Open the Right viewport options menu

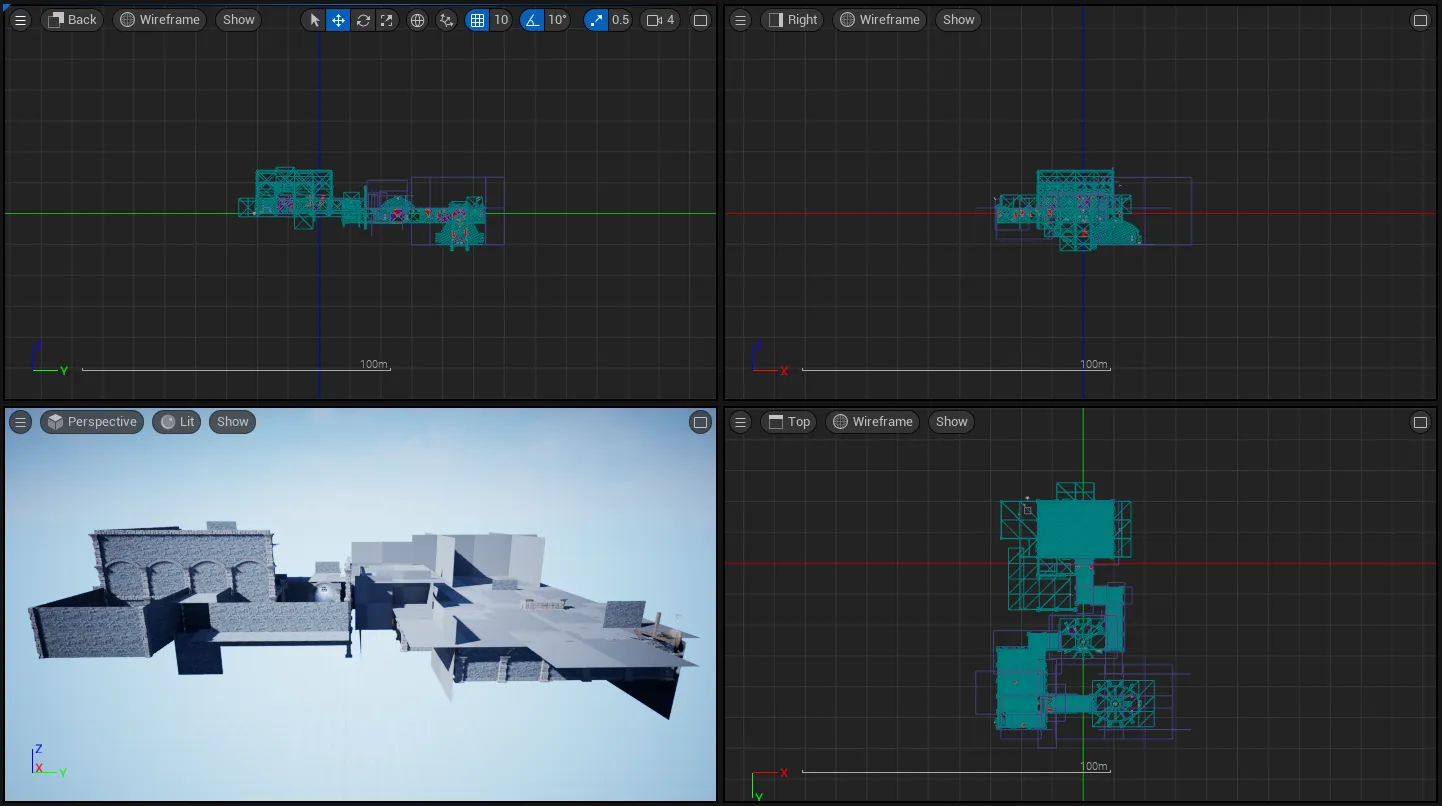739,19
